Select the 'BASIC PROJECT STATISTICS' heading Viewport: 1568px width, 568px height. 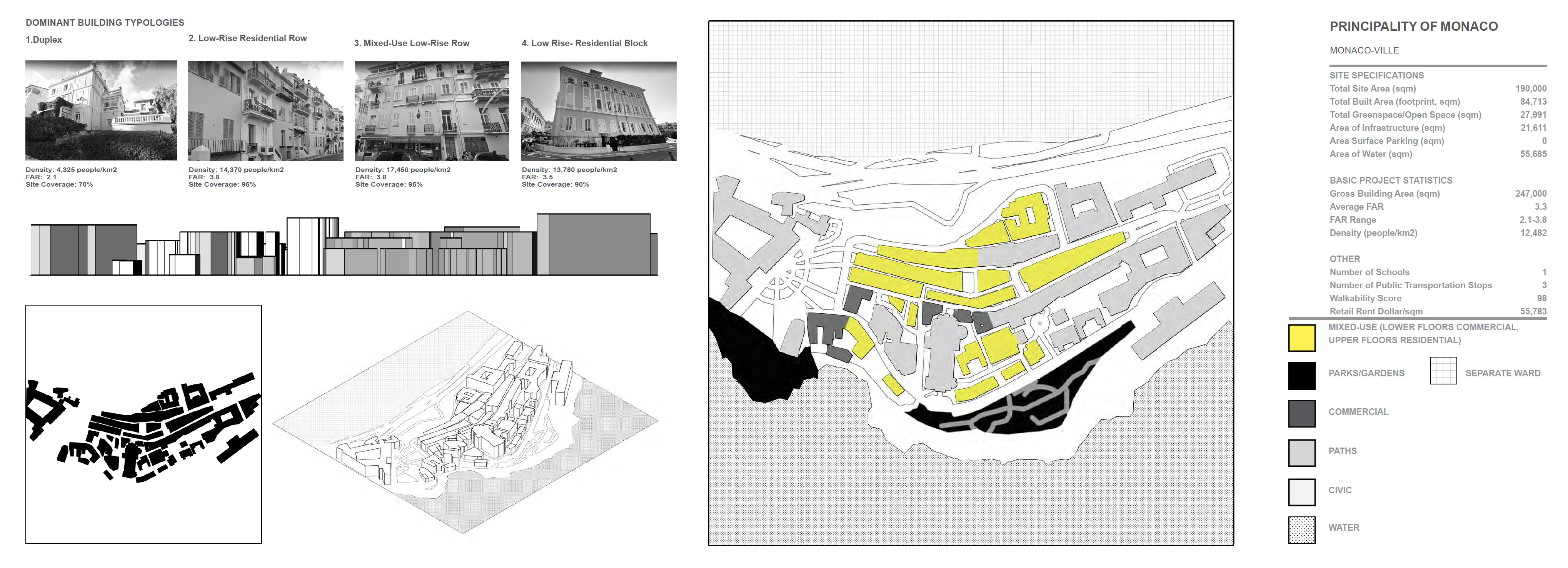[1390, 180]
